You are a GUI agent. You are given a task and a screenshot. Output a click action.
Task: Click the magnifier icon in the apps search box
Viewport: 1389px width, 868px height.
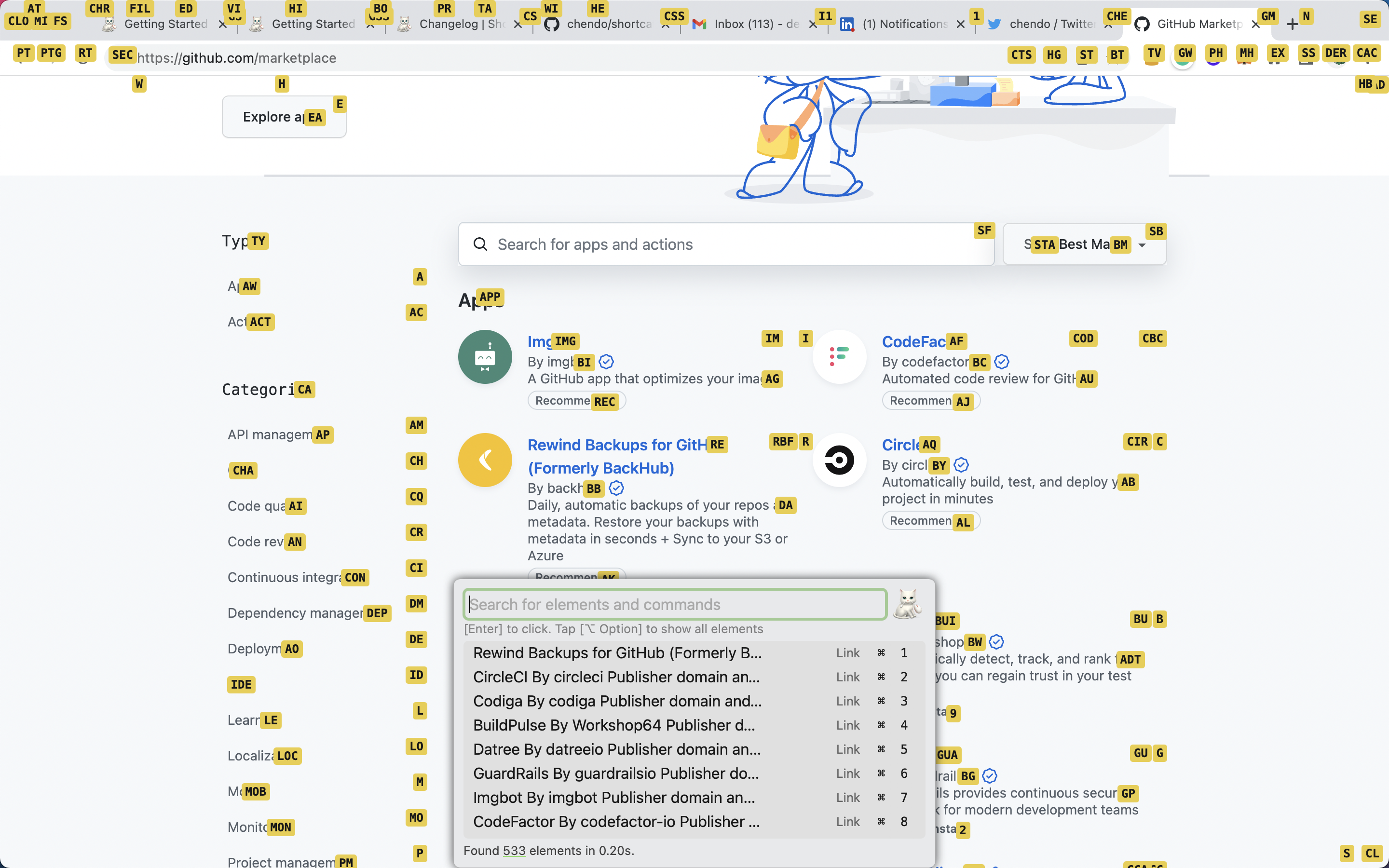pos(480,244)
